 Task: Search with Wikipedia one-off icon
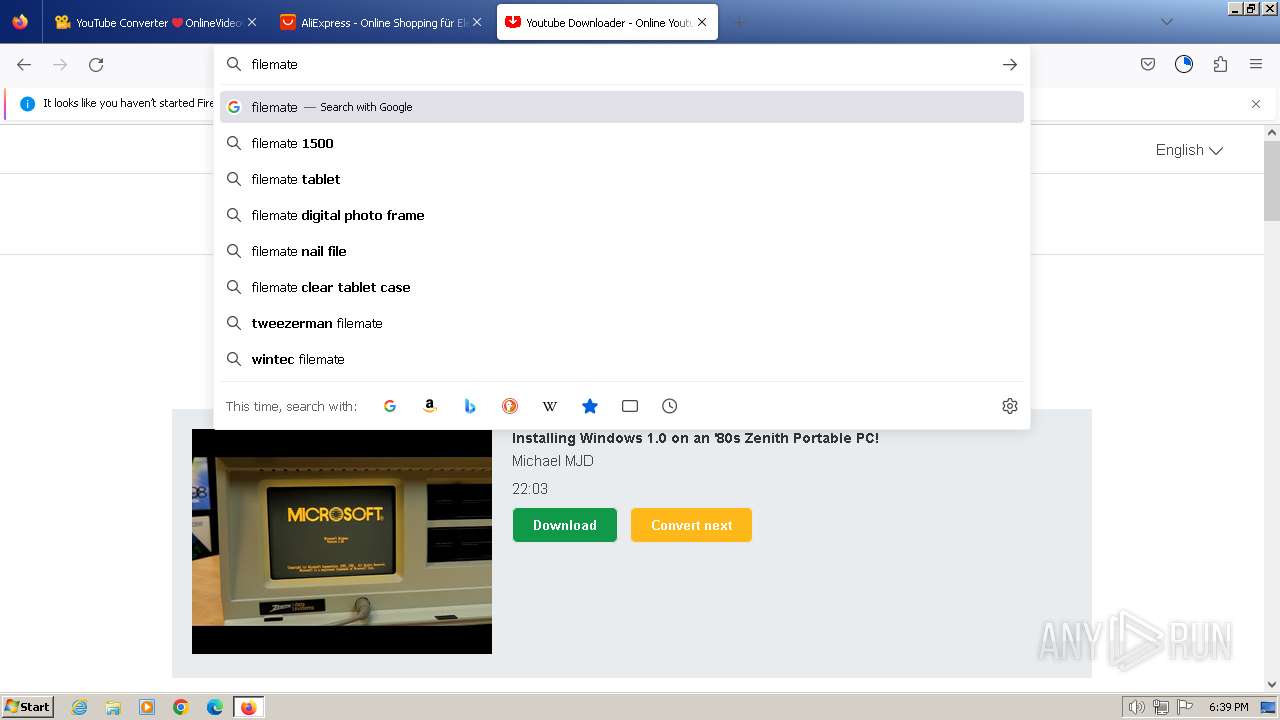(x=550, y=406)
